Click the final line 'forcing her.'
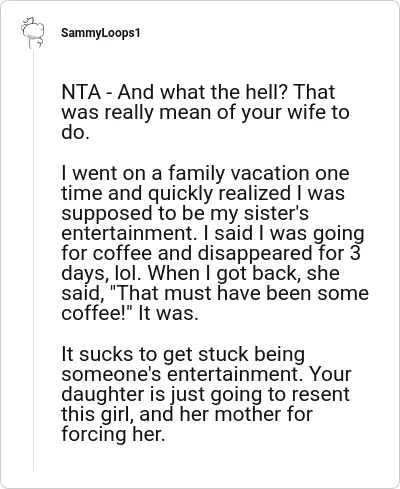 [113, 434]
